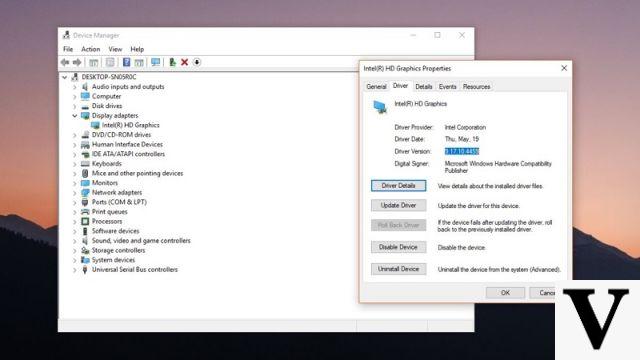Expand Sound, video and game controllers
The image size is (640, 360).
coord(75,241)
